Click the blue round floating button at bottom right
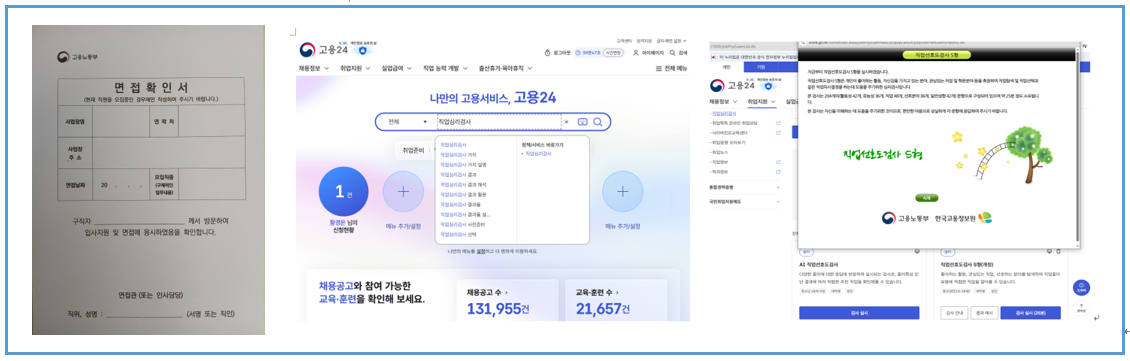Viewport: 1130px width, 361px height. coord(1080,288)
